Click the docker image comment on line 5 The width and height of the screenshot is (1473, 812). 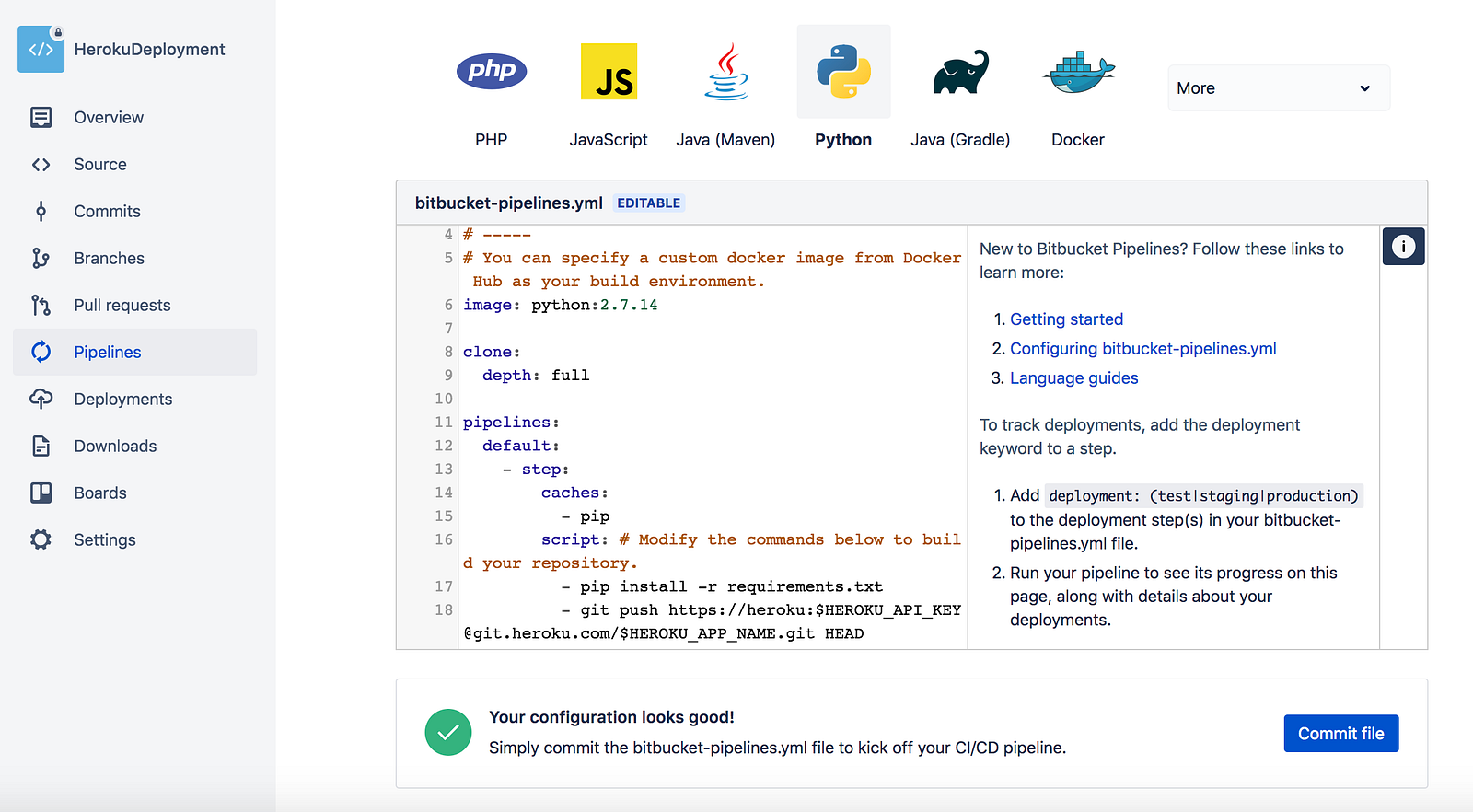(713, 270)
